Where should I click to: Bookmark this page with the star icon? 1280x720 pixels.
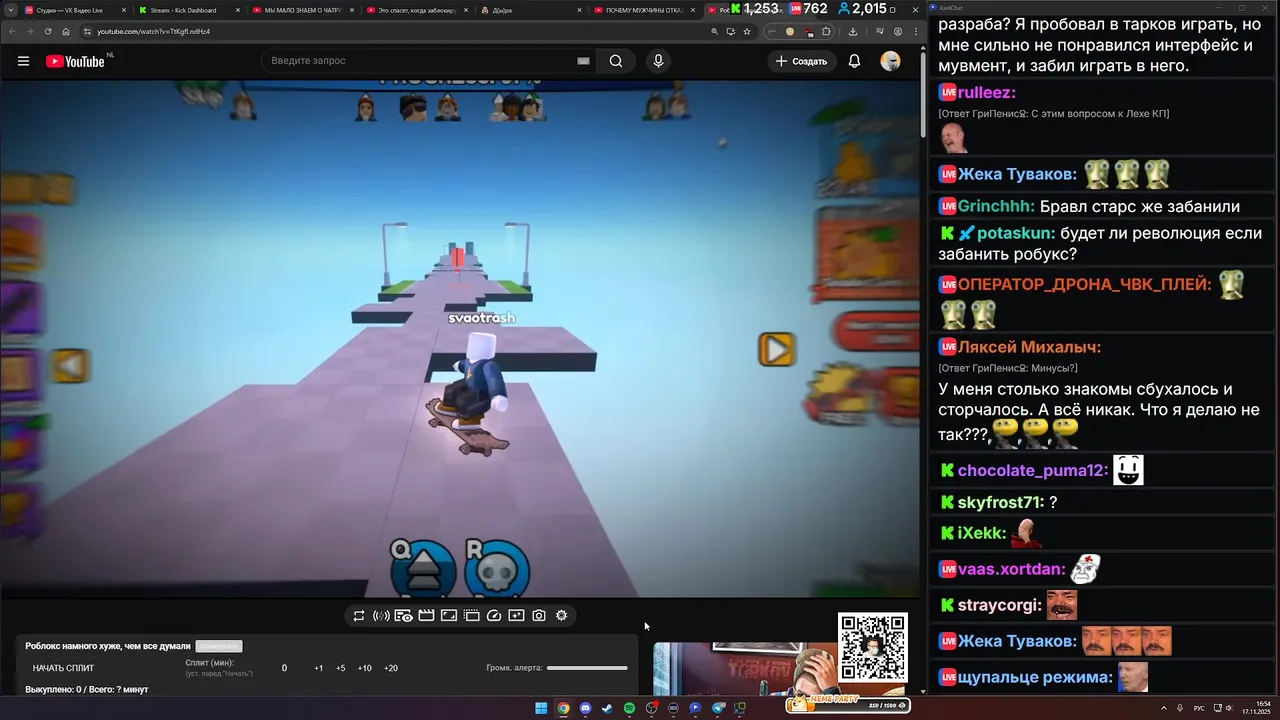(747, 31)
